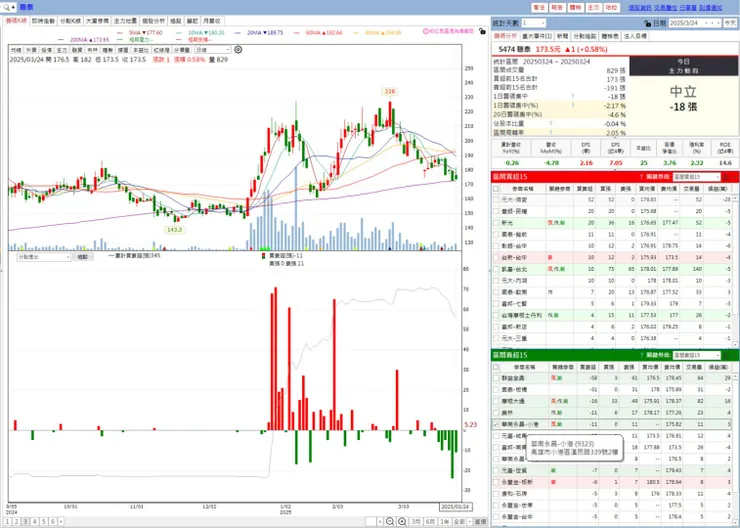Click the 重置 button
The height and width of the screenshot is (528, 740).
(480, 521)
